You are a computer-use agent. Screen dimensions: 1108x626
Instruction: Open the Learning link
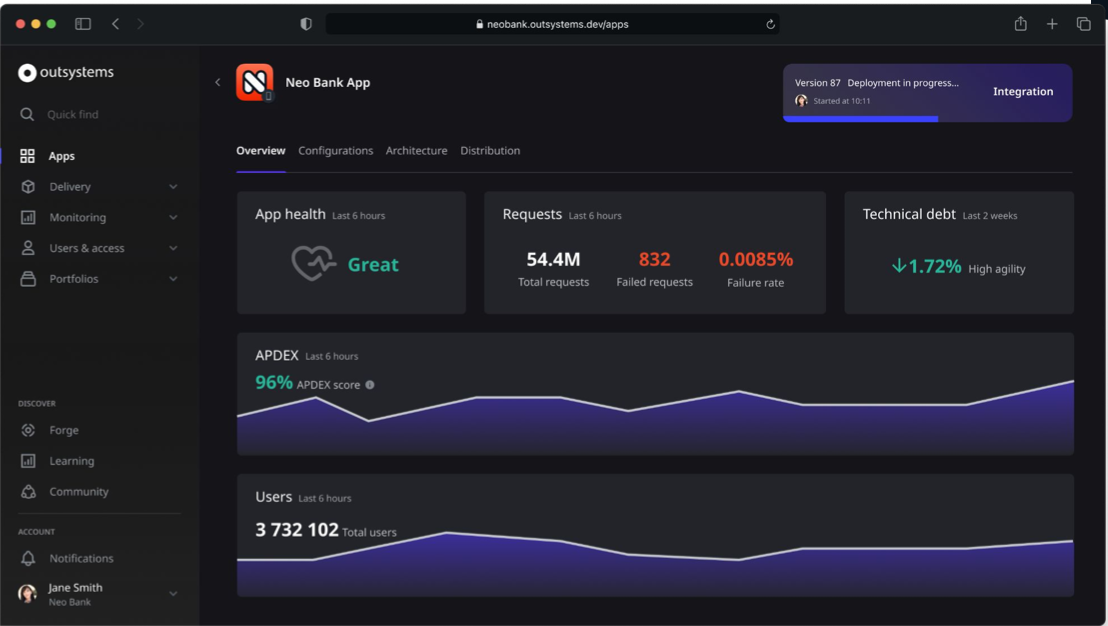coord(71,461)
